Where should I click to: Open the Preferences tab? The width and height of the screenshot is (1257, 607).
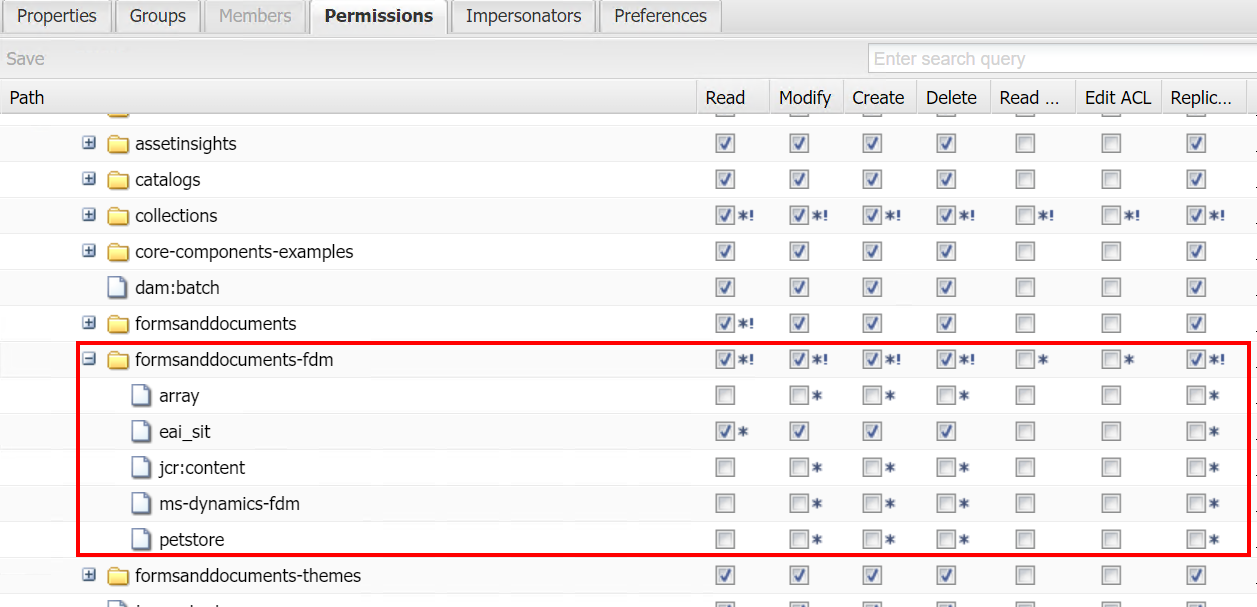click(659, 16)
